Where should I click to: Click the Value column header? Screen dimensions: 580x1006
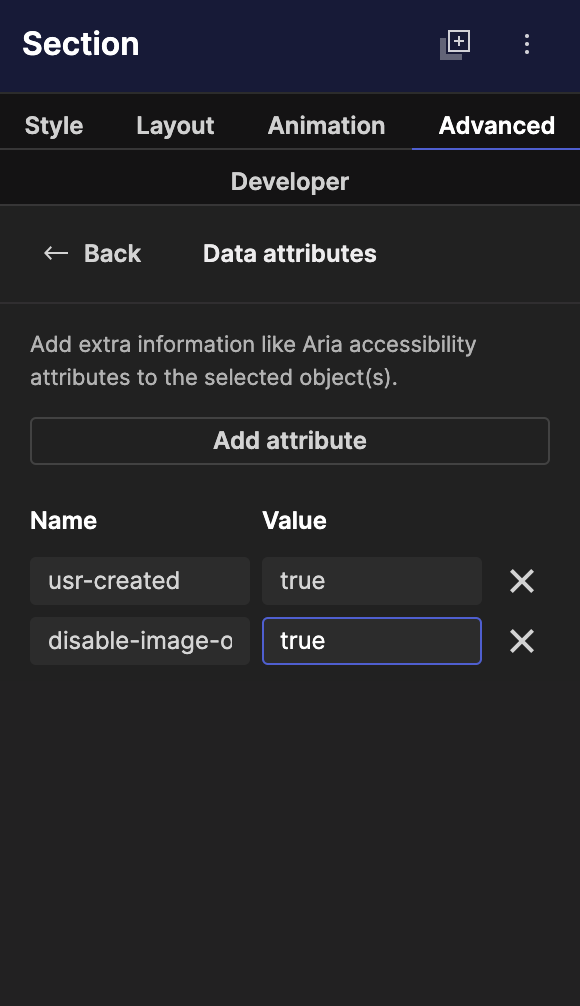pos(293,520)
